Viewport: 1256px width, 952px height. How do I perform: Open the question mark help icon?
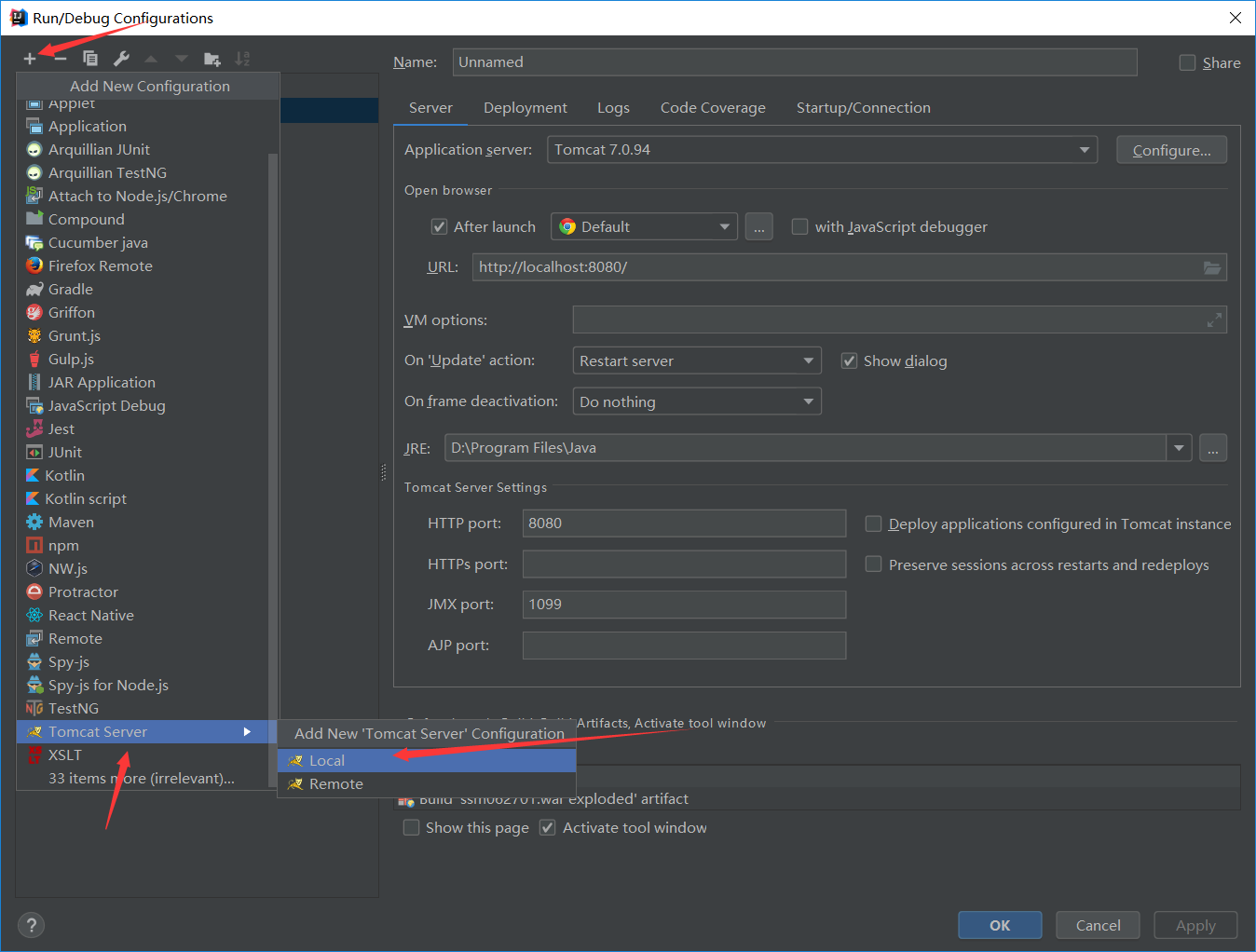[31, 925]
